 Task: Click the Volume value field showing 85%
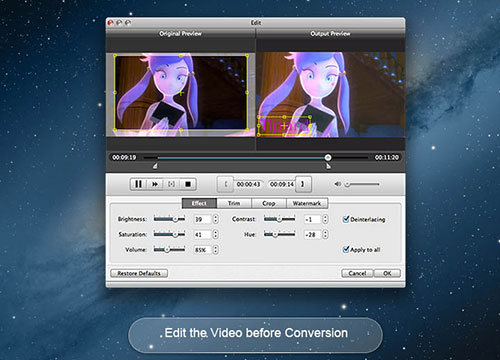pos(202,250)
